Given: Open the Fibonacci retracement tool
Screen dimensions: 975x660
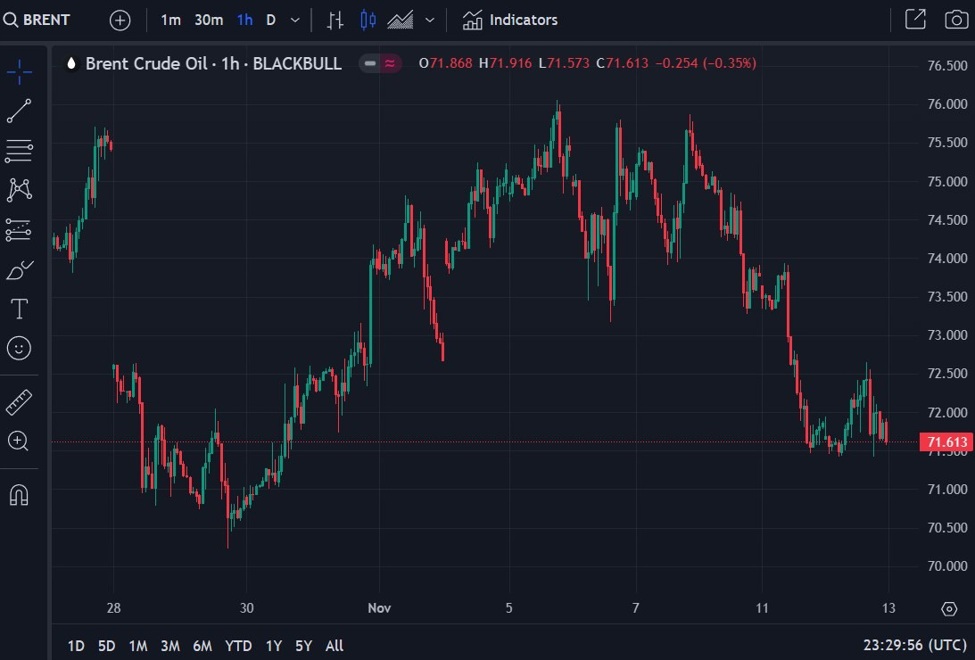Looking at the screenshot, I should (x=19, y=151).
